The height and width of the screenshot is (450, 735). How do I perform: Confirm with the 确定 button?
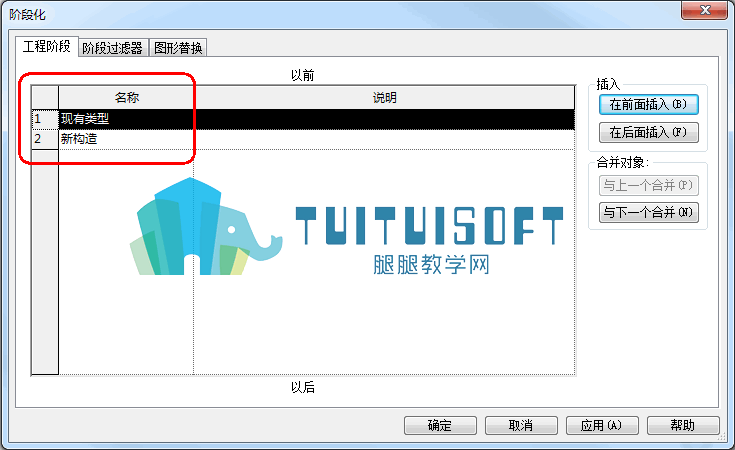point(440,425)
